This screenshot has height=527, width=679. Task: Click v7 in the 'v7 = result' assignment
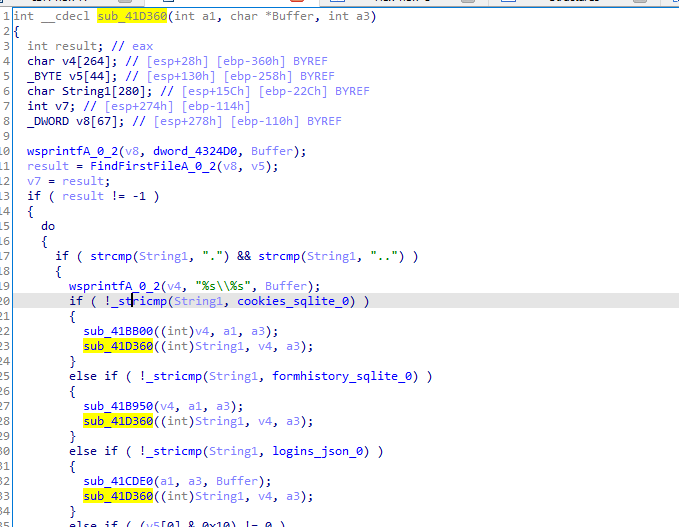click(34, 181)
